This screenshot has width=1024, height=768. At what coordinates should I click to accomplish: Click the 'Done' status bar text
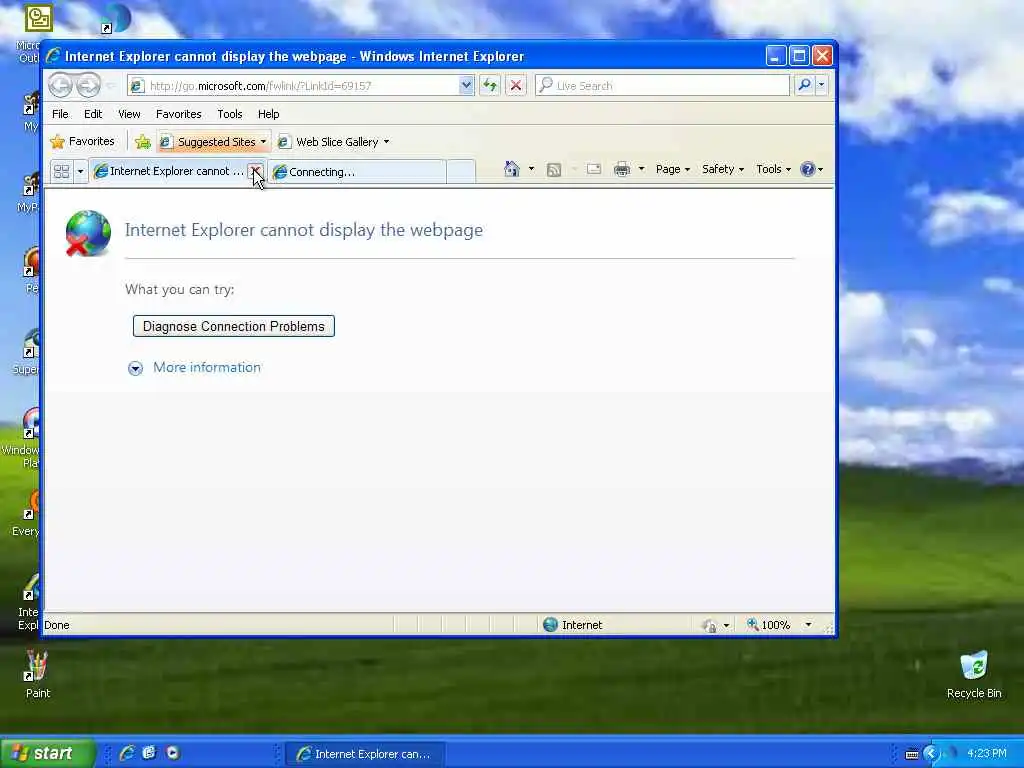(x=57, y=625)
